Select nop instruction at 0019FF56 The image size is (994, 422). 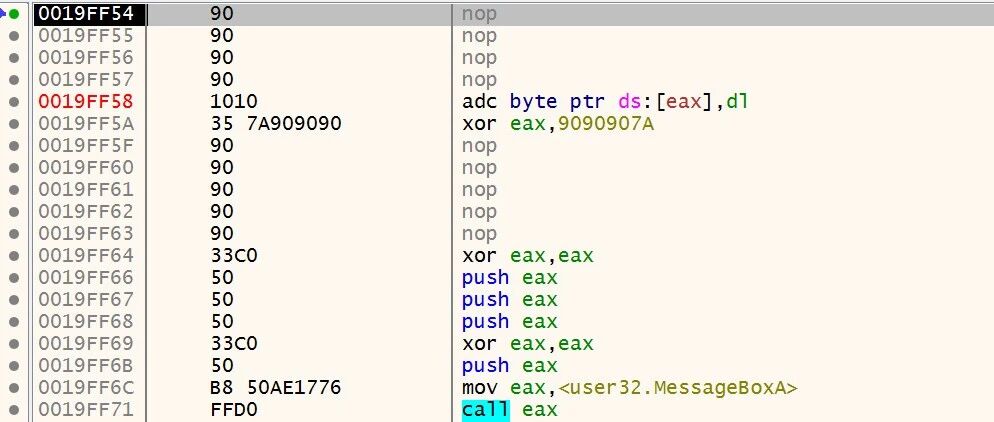click(479, 58)
